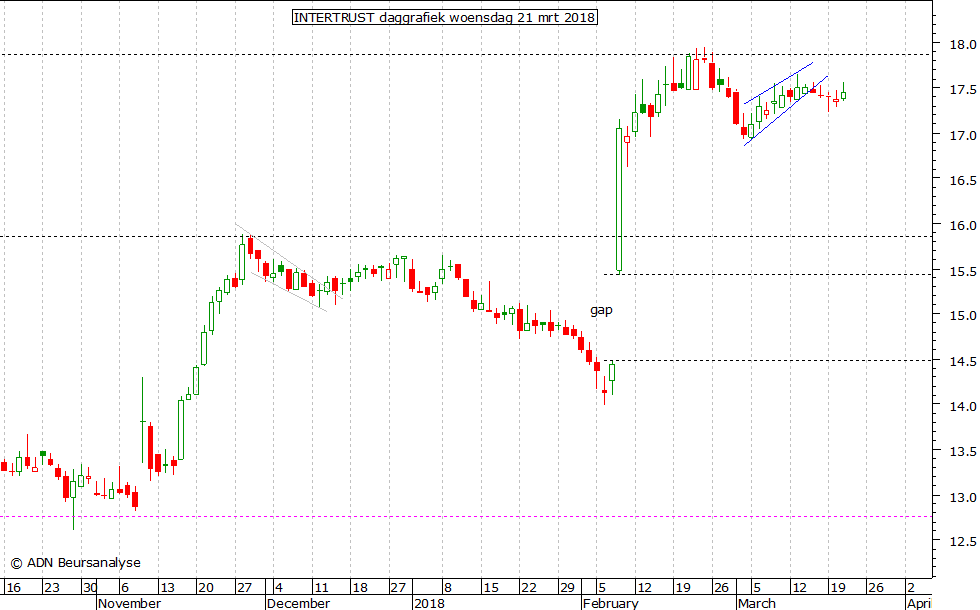This screenshot has width=980, height=610.
Task: Select the 17.0 price axis label
Action: click(x=962, y=135)
